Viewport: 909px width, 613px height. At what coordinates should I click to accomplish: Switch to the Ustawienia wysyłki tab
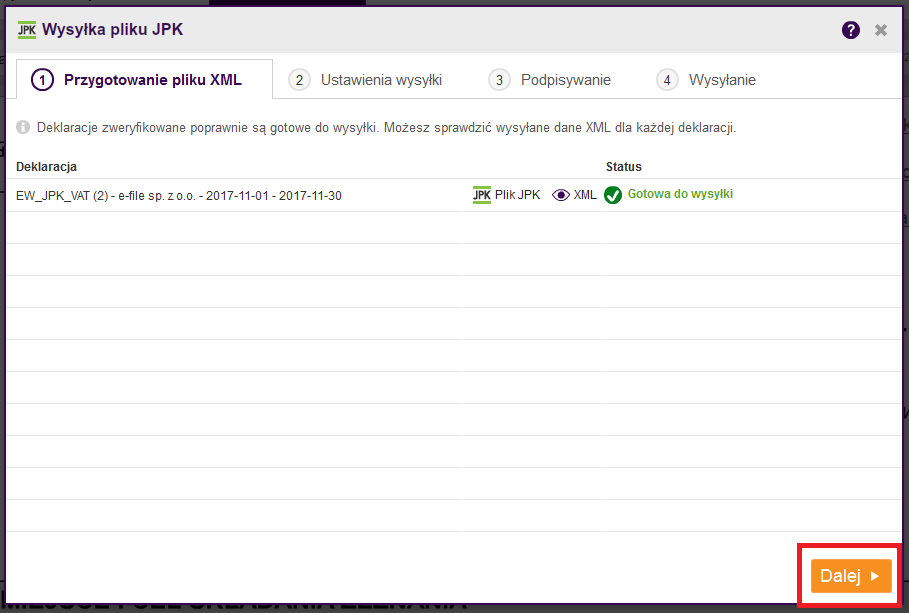tap(366, 80)
